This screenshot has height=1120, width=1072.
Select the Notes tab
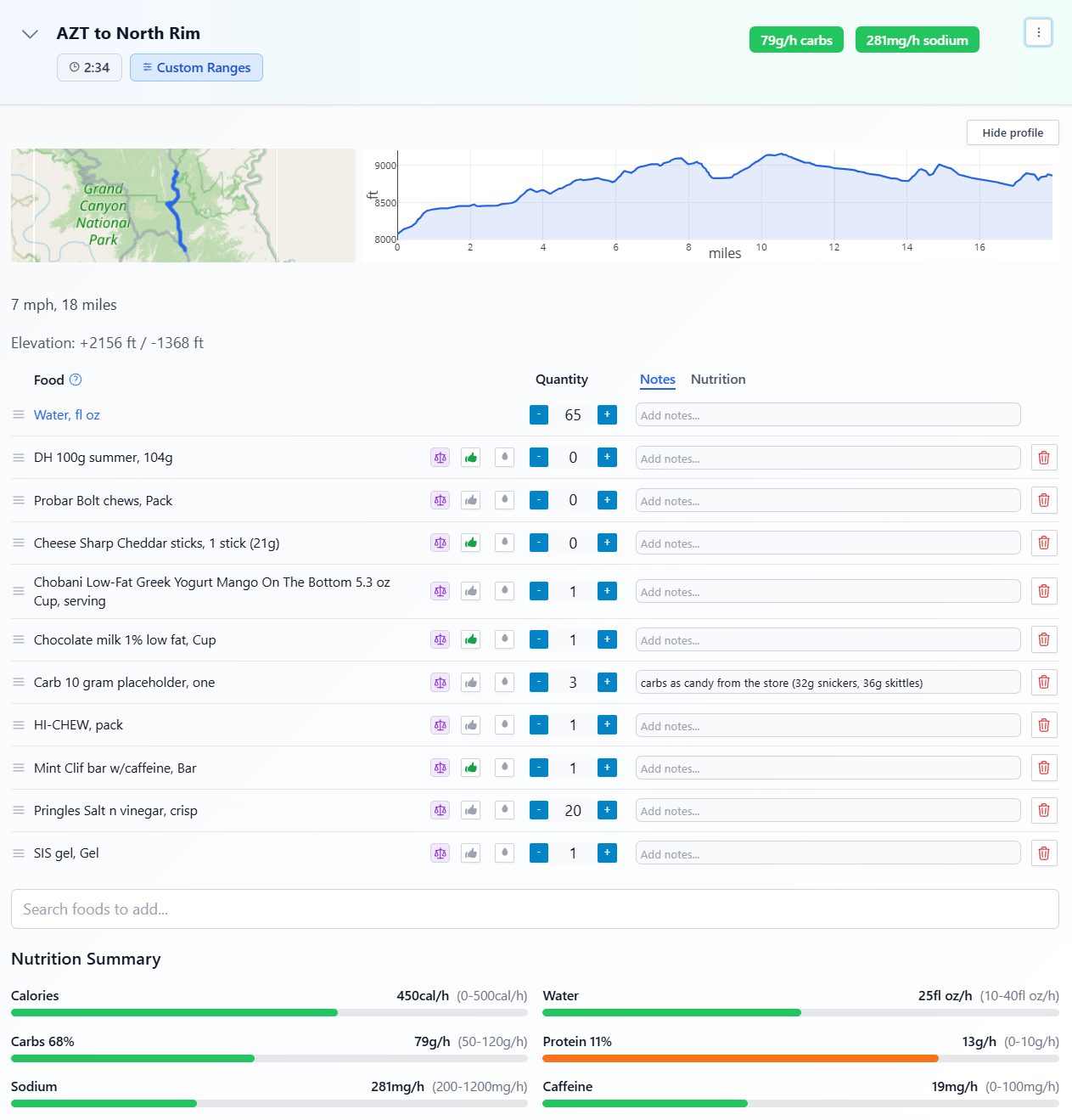point(657,380)
